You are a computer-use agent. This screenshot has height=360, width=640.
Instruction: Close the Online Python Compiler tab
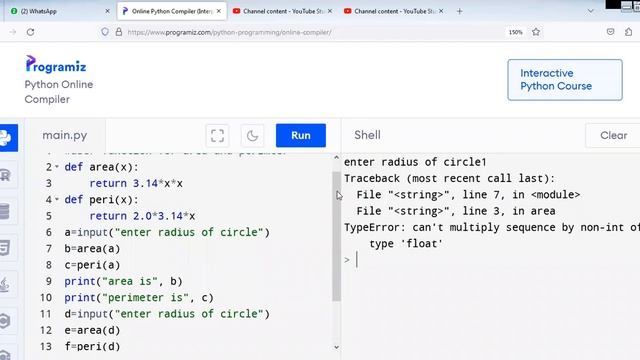pyautogui.click(x=219, y=11)
